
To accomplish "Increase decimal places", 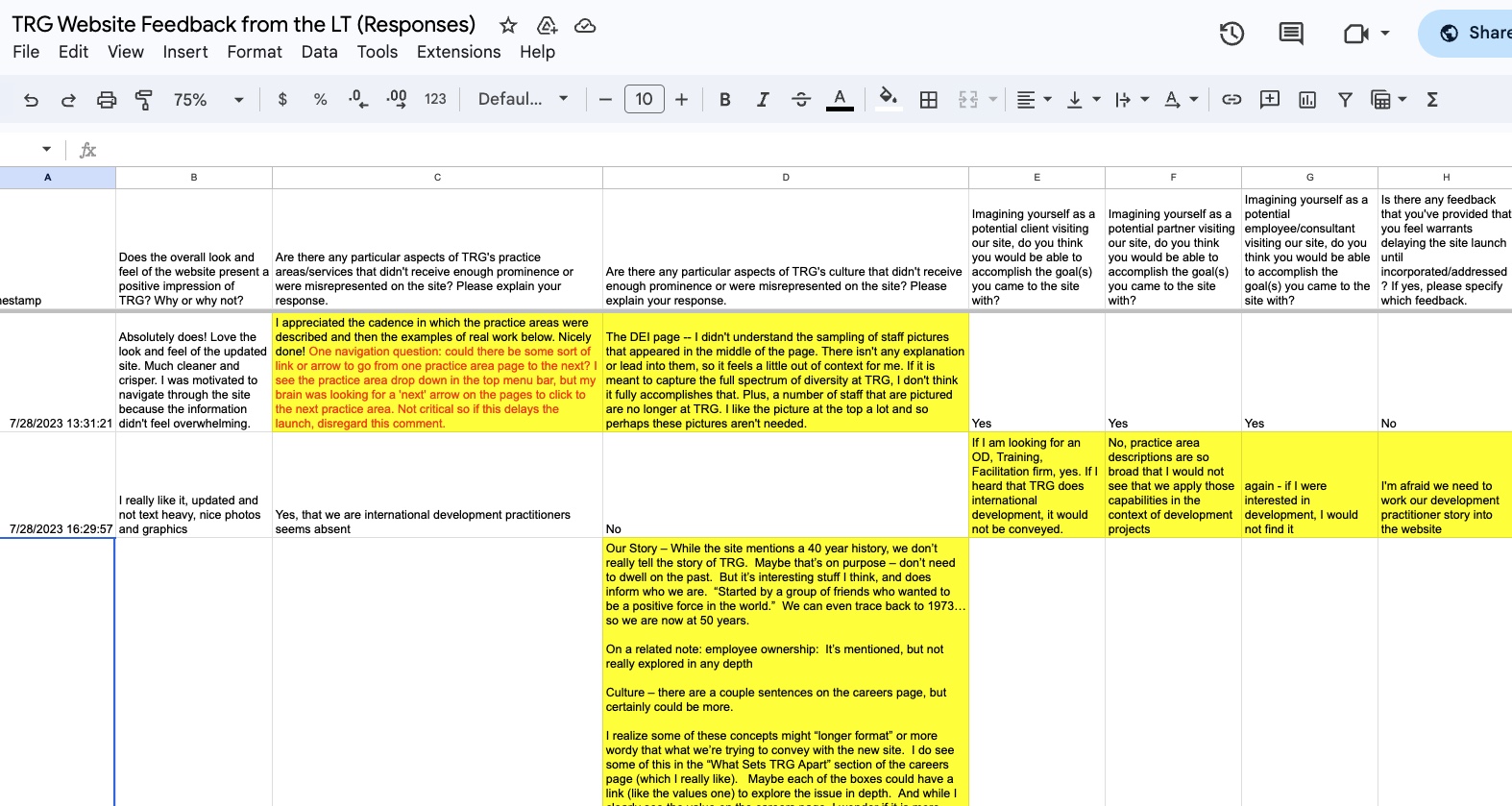I will 396,99.
